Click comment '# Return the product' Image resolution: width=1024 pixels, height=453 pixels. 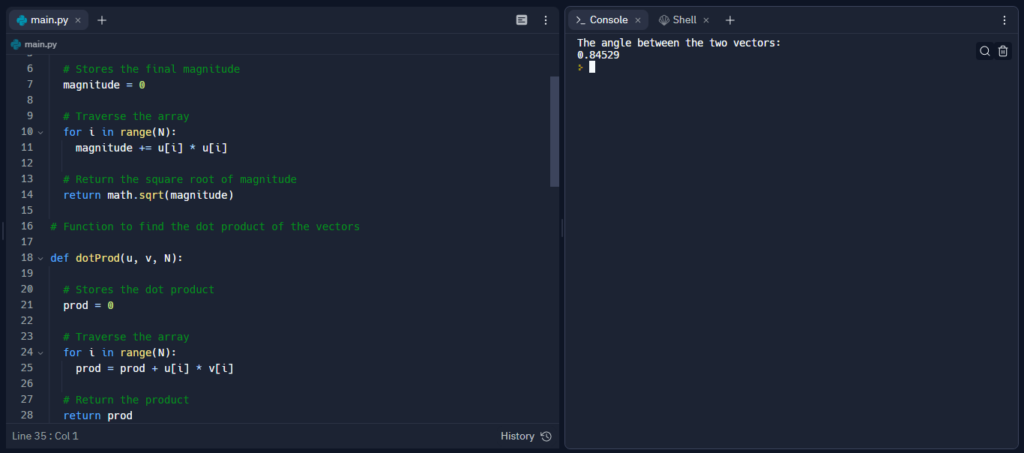point(126,400)
